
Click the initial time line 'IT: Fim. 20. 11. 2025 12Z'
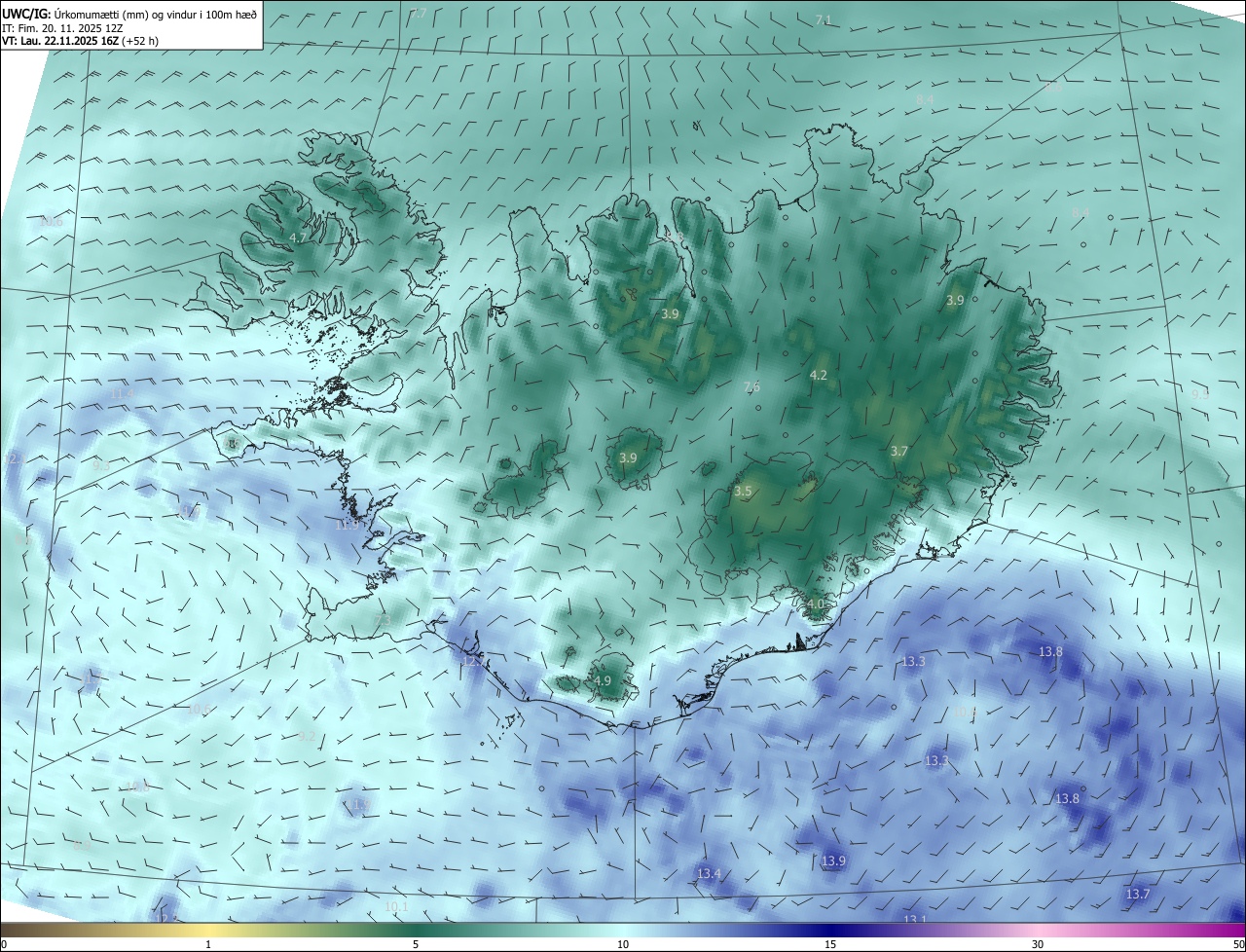click(x=61, y=27)
